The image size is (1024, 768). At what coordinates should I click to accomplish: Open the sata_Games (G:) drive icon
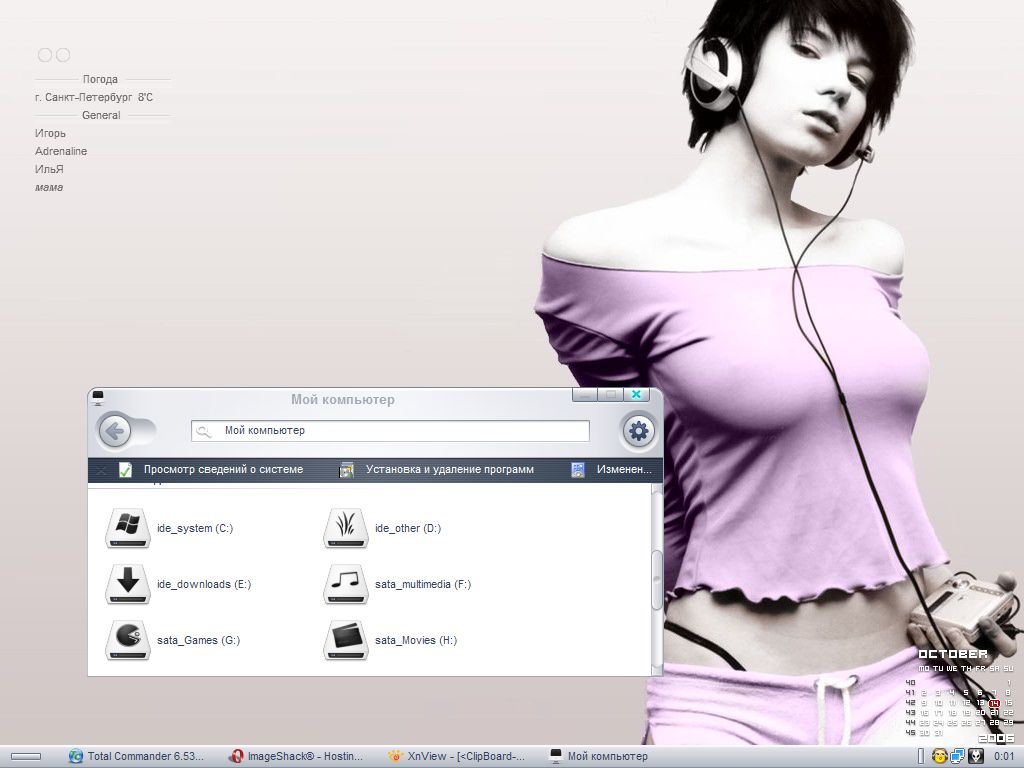pos(127,640)
